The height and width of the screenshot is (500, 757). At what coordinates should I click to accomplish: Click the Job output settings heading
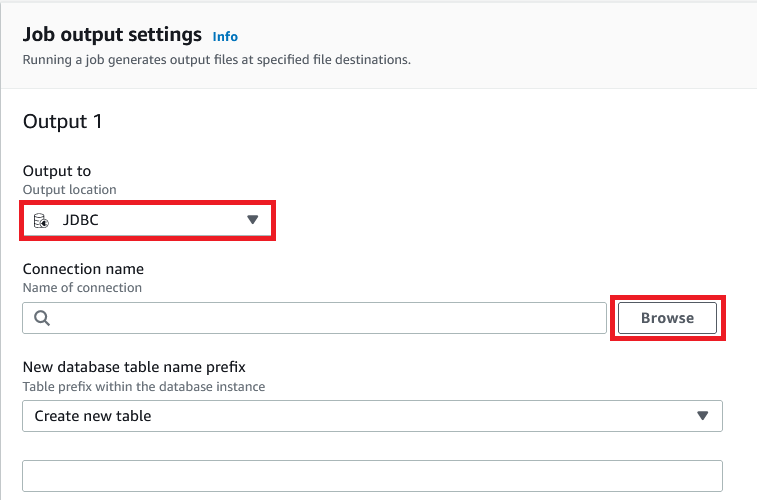(x=112, y=35)
